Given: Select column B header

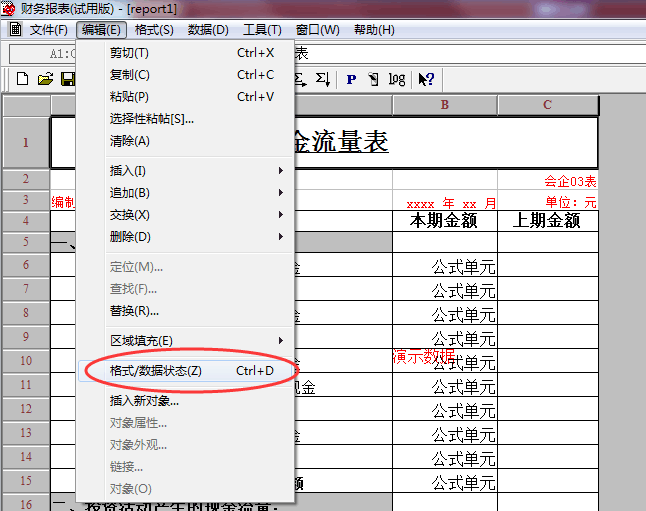Looking at the screenshot, I should point(445,105).
